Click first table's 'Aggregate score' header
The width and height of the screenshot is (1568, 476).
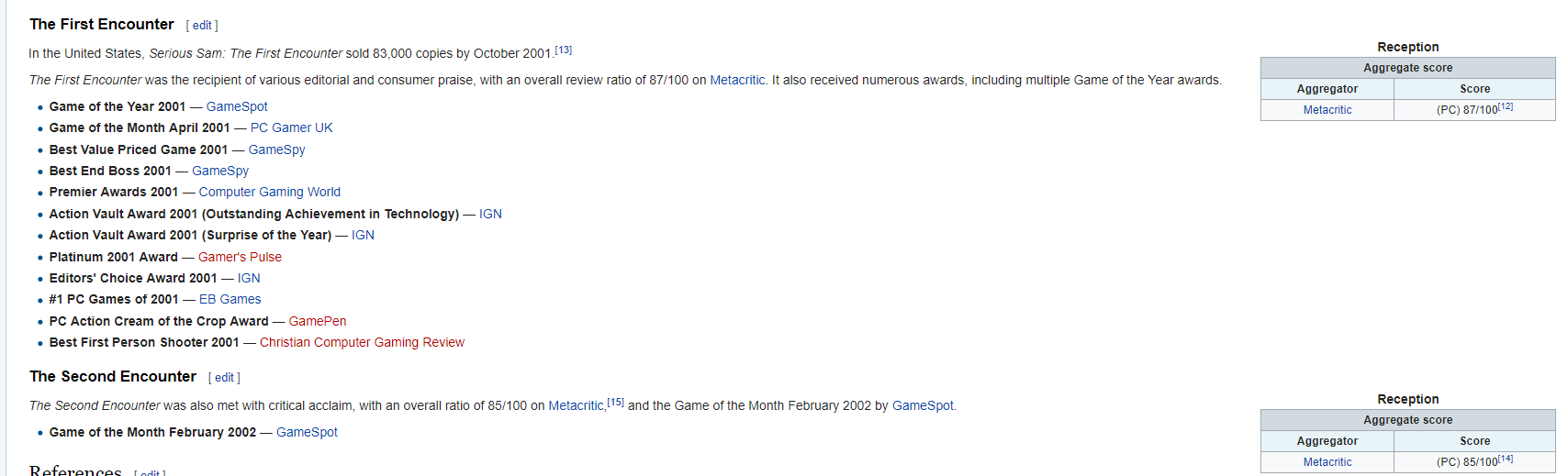[1408, 68]
